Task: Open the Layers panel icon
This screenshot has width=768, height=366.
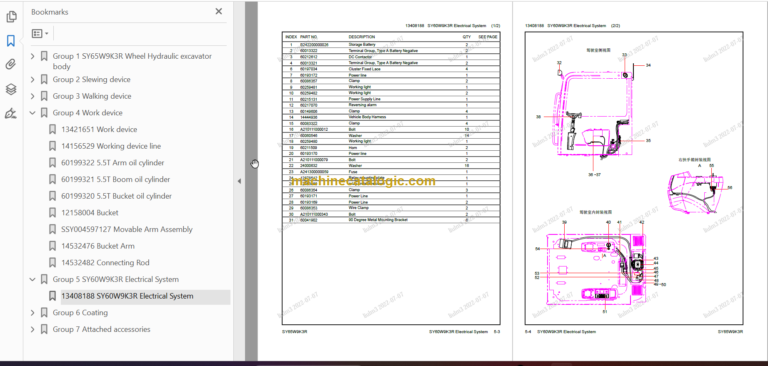Action: (x=11, y=89)
